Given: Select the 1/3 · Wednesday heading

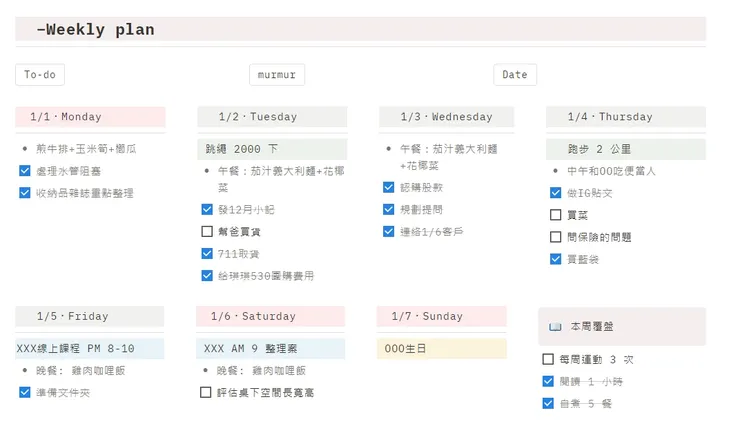Looking at the screenshot, I should pyautogui.click(x=446, y=117).
